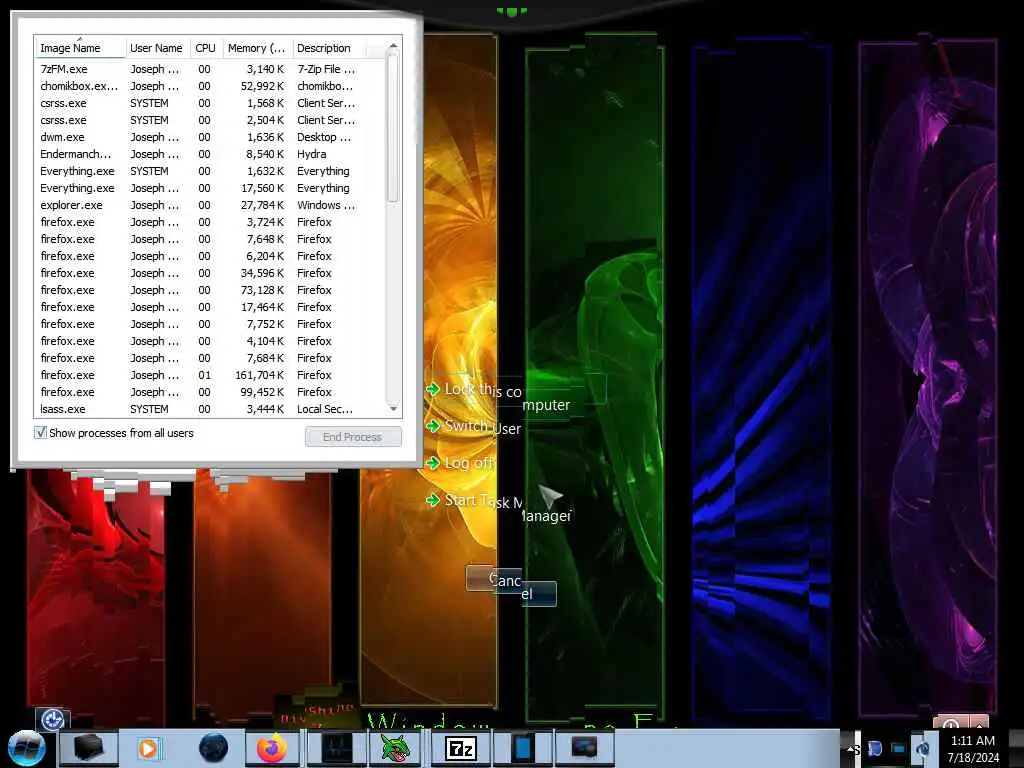This screenshot has width=1024, height=768.
Task: Click the Desktop description for dwm.exe
Action: (x=324, y=136)
